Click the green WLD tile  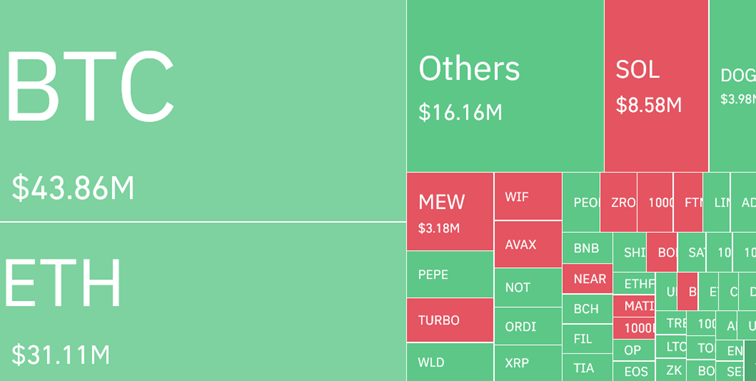[x=450, y=362]
